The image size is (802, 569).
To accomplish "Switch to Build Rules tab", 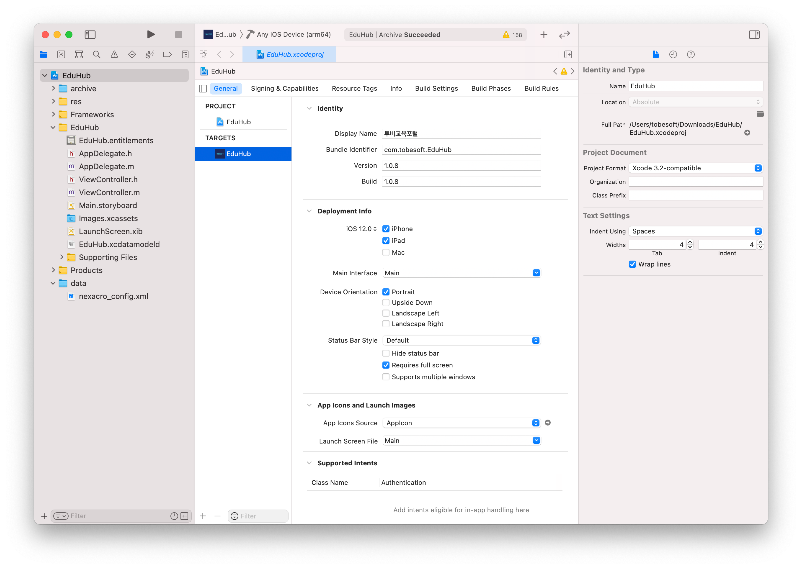I will coord(541,89).
